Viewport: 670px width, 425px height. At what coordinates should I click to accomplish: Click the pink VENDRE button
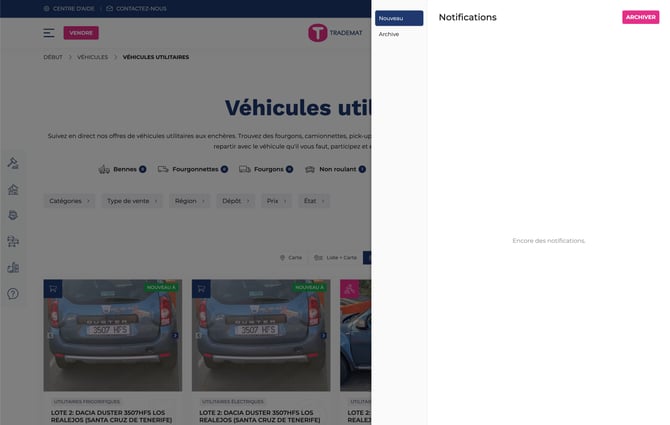pyautogui.click(x=81, y=33)
